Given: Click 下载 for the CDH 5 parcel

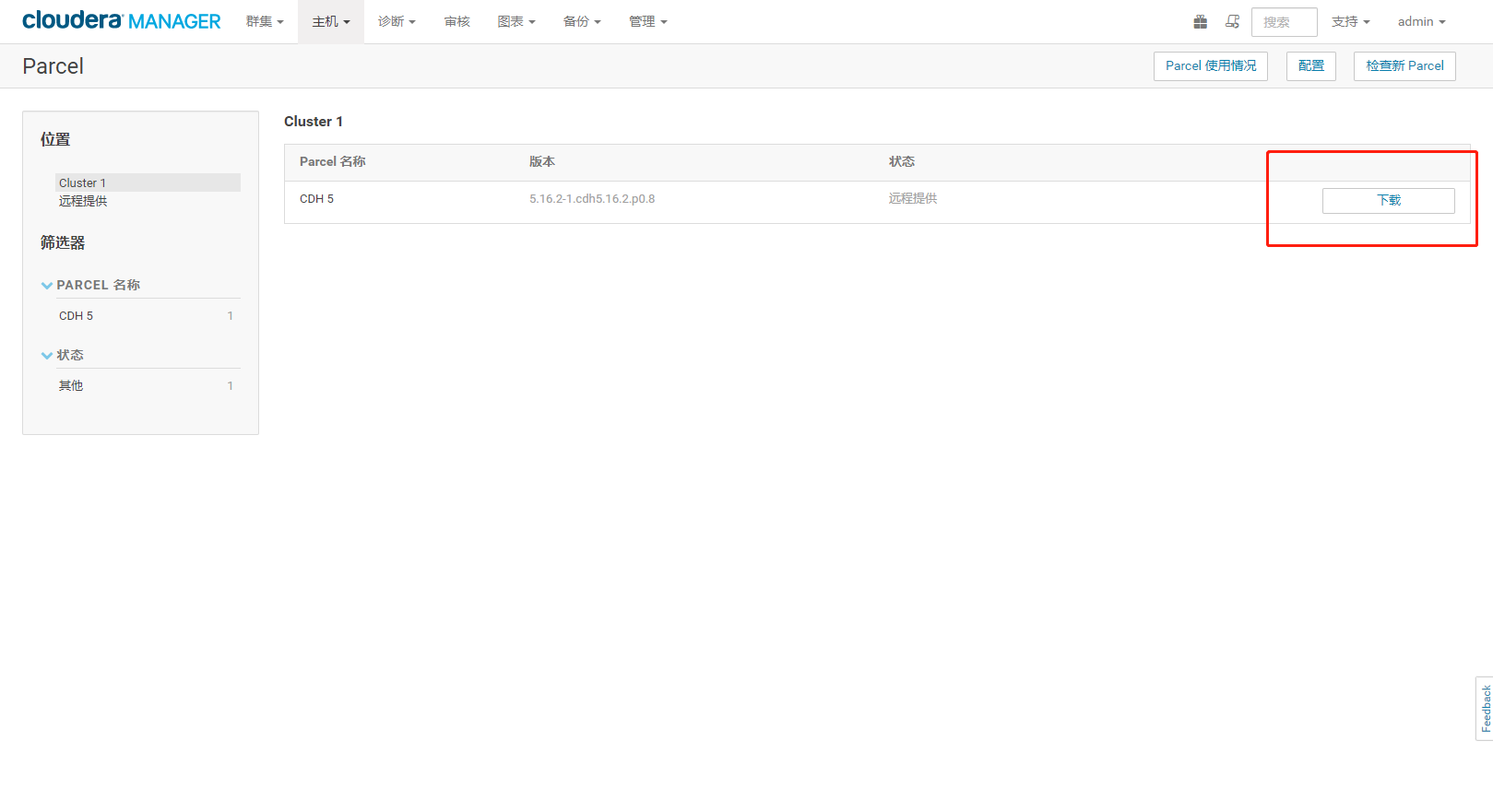Looking at the screenshot, I should pos(1388,200).
